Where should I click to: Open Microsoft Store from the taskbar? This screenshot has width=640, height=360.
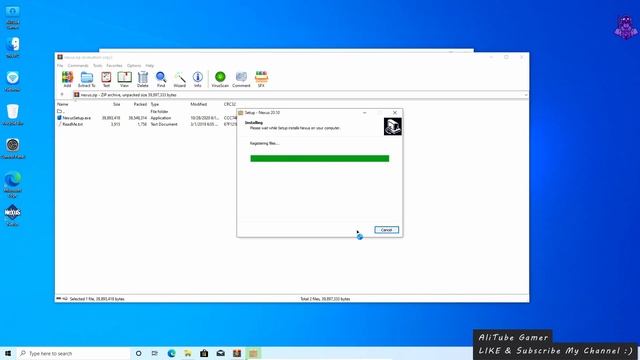coord(204,353)
